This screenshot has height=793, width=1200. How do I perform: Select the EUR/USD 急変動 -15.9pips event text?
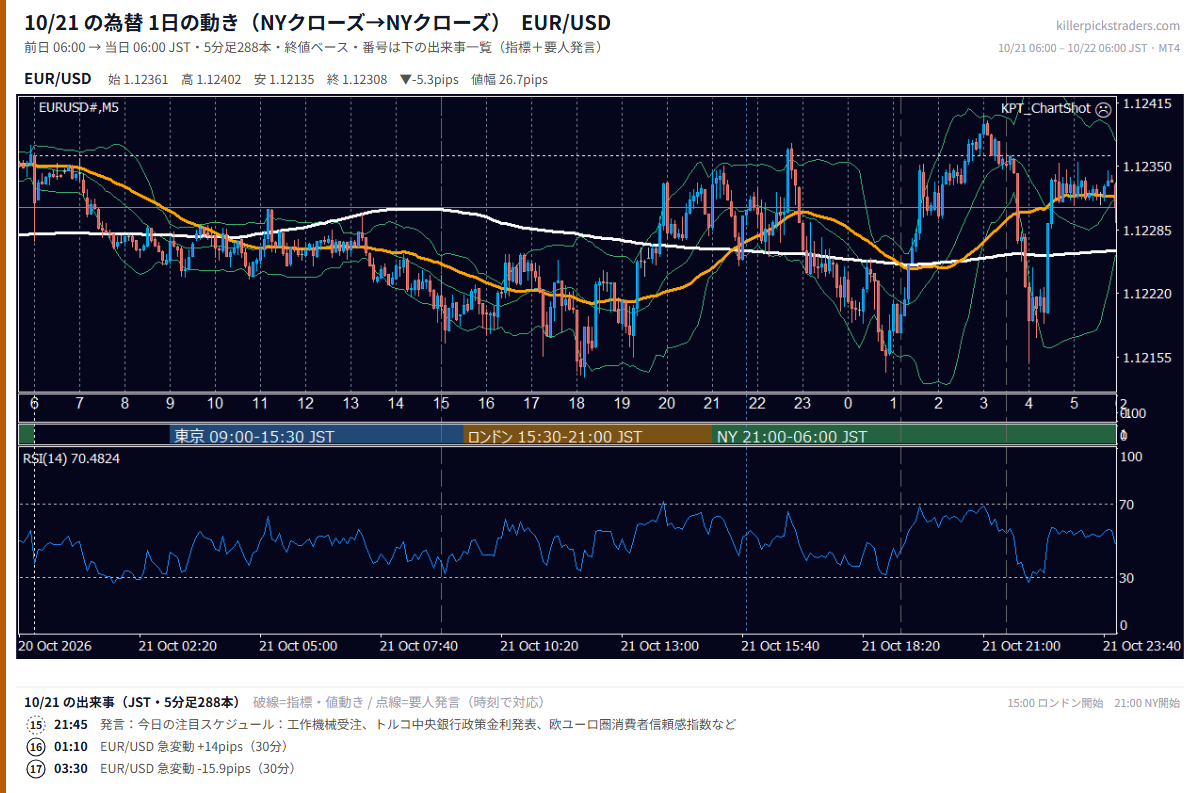tap(198, 769)
